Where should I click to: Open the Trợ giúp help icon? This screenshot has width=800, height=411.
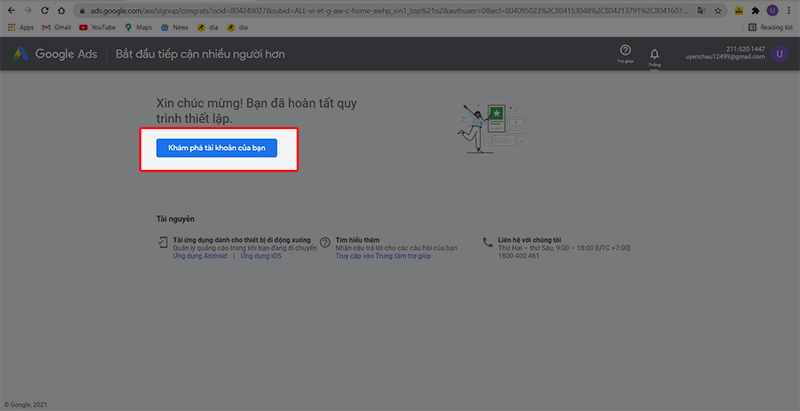pyautogui.click(x=625, y=51)
